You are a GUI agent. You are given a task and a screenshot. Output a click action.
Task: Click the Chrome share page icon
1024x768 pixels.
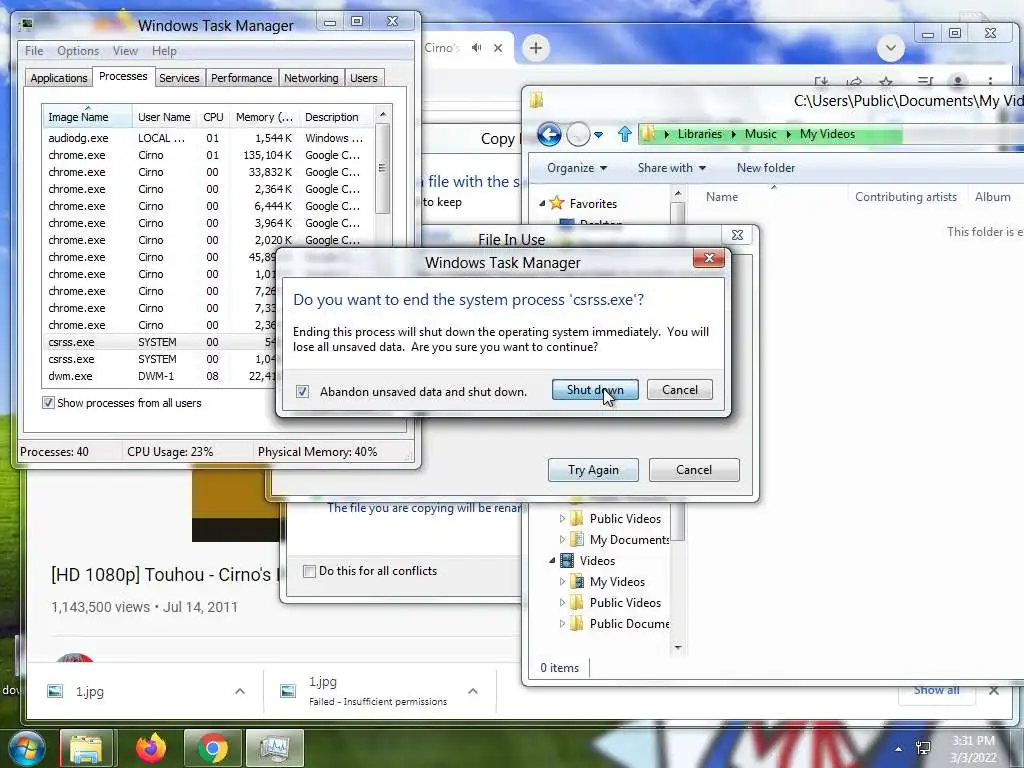coord(854,82)
